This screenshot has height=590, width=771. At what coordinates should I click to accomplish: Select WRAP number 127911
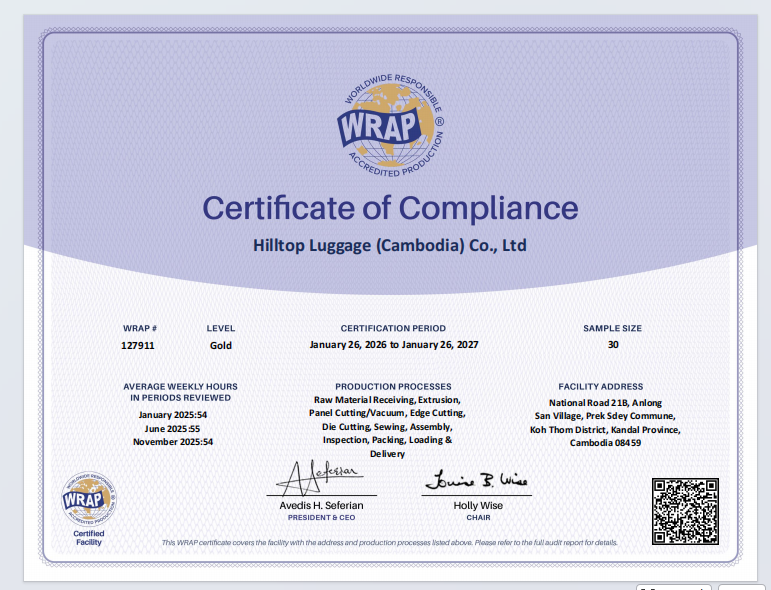(138, 346)
